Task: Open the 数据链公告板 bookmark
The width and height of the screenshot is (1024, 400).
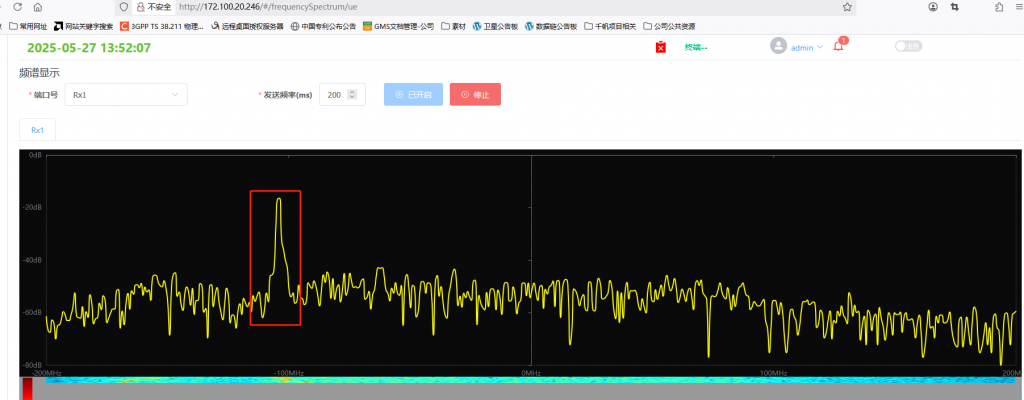Action: tap(551, 27)
